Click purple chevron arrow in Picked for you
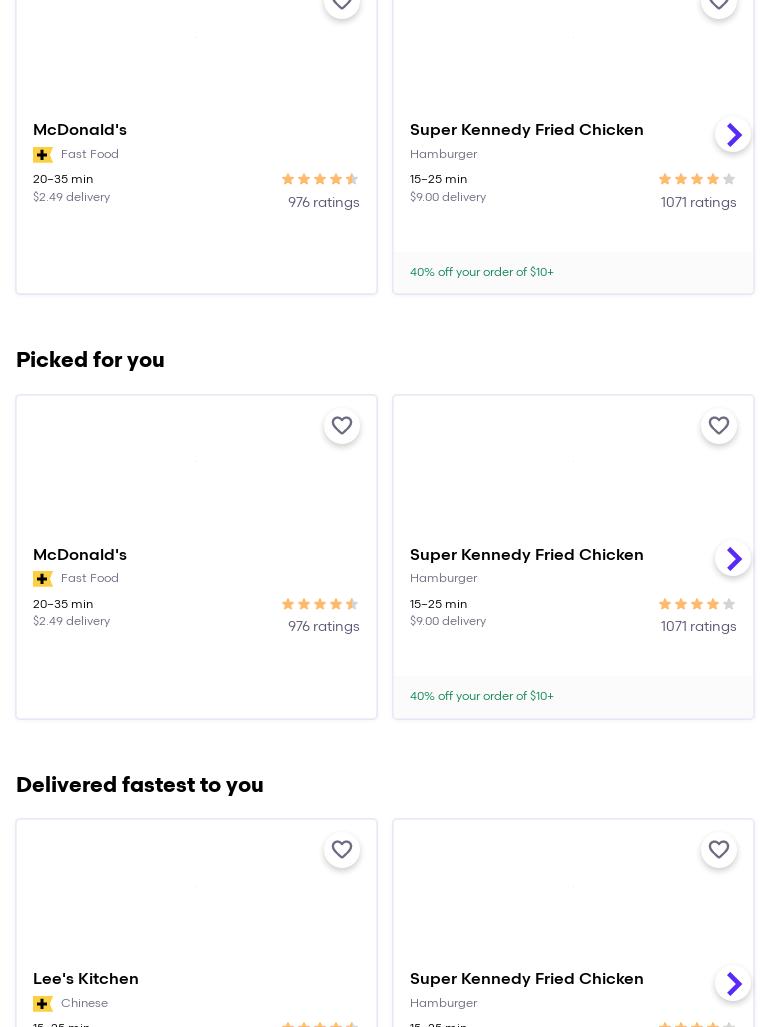The height and width of the screenshot is (1027, 770). coord(733,559)
